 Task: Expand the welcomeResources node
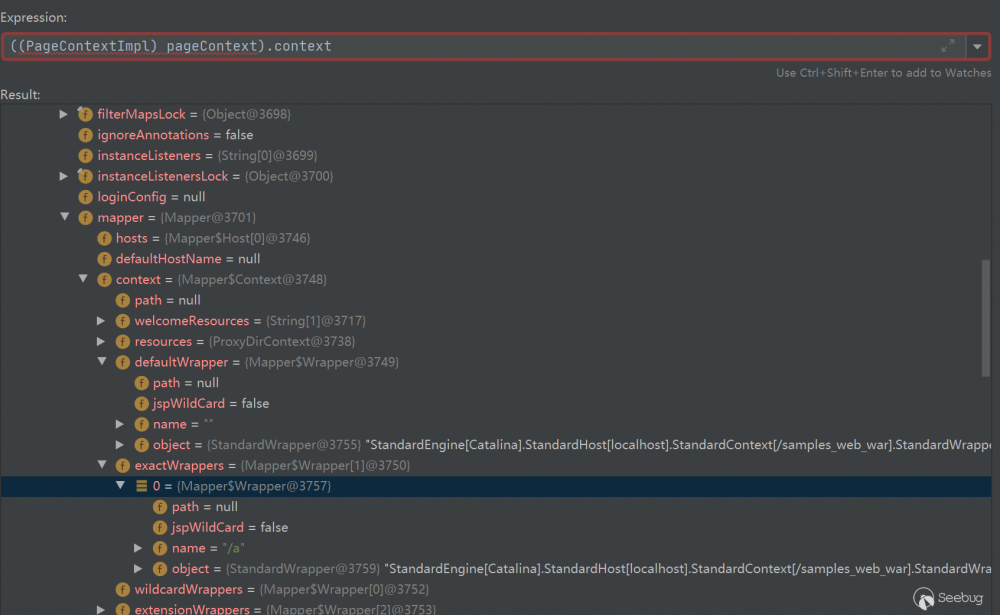point(101,320)
